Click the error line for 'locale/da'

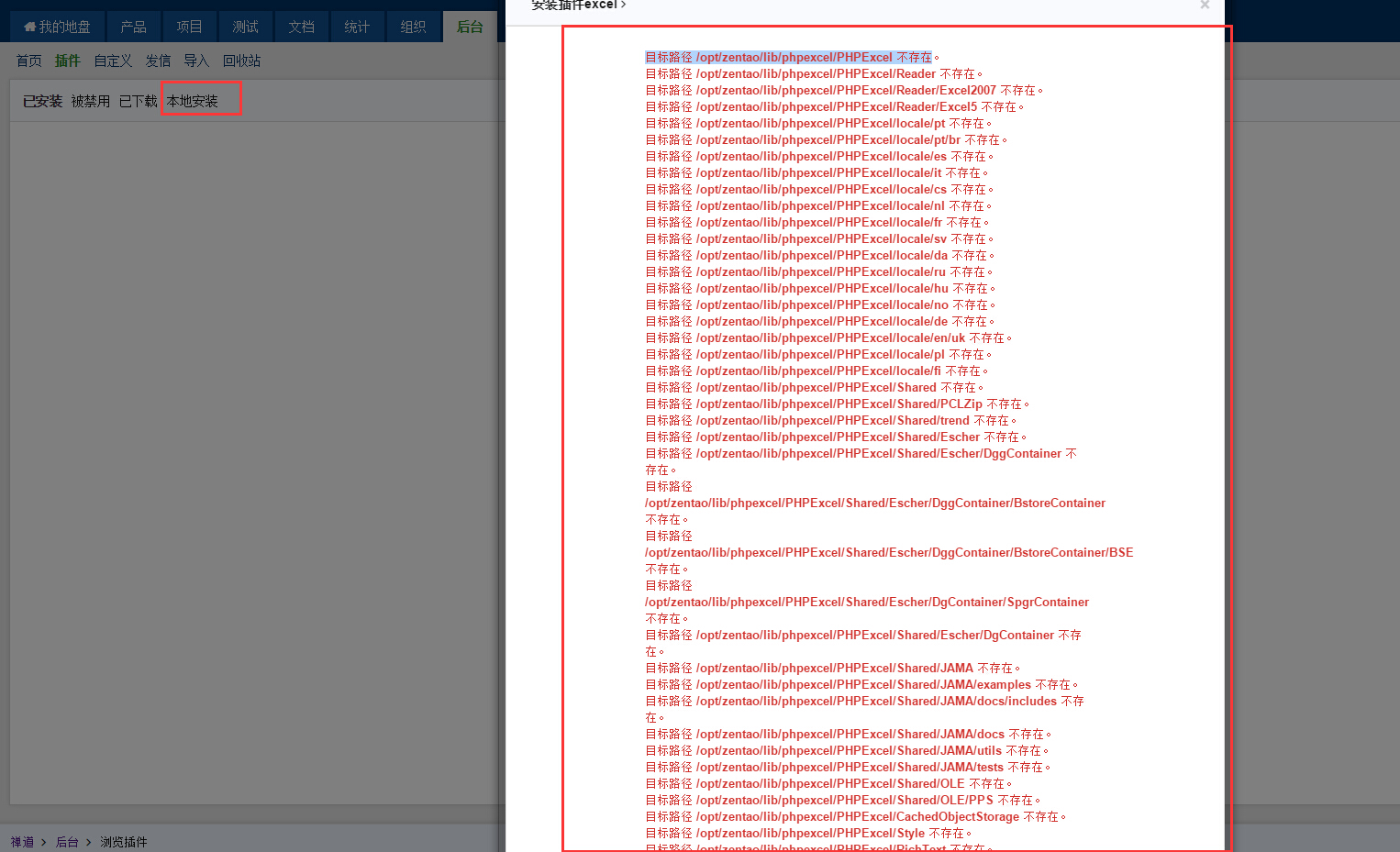click(820, 256)
